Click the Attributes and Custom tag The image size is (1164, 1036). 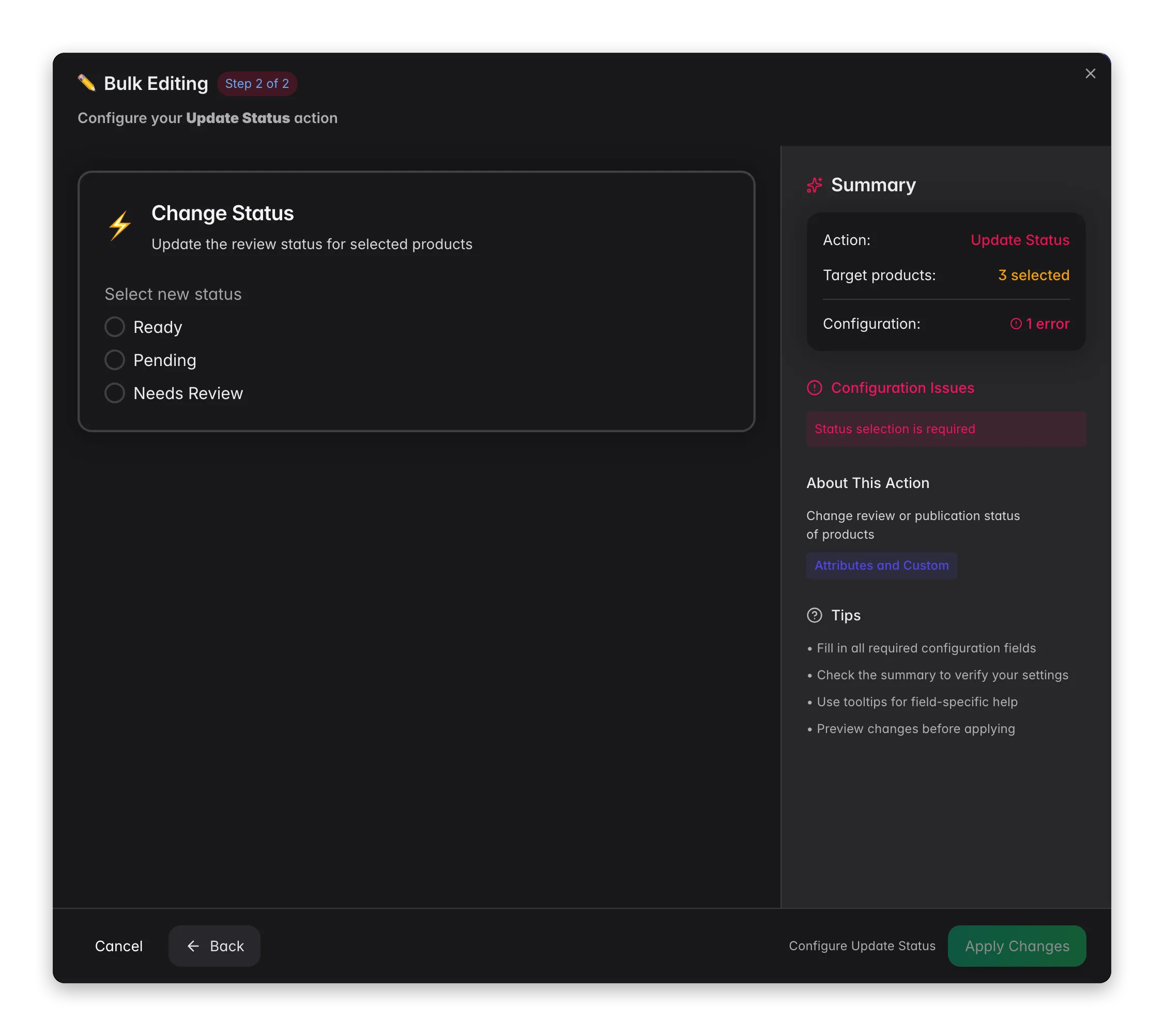[x=882, y=566]
